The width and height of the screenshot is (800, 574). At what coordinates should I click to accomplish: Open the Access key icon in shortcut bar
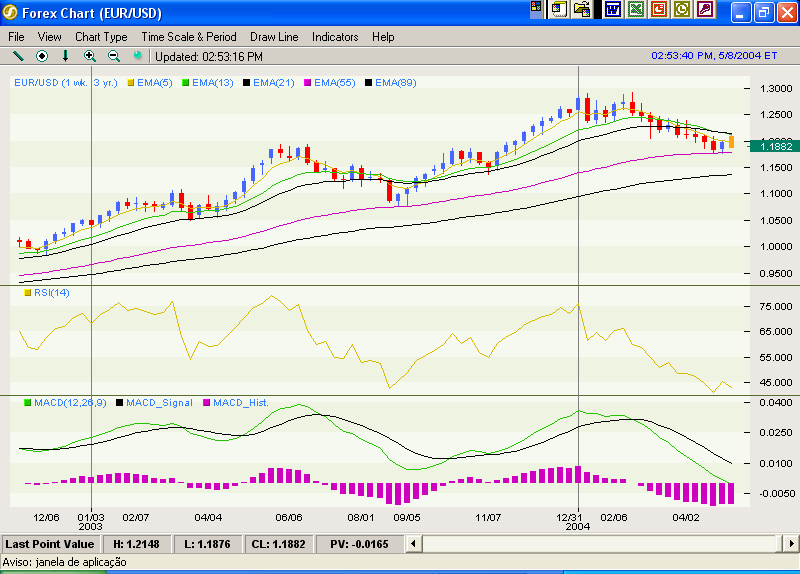point(705,10)
